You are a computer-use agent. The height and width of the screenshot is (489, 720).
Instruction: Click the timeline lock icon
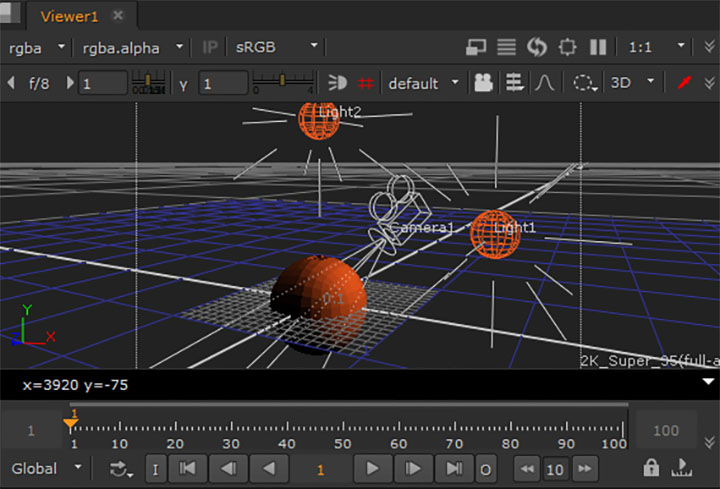click(x=652, y=468)
